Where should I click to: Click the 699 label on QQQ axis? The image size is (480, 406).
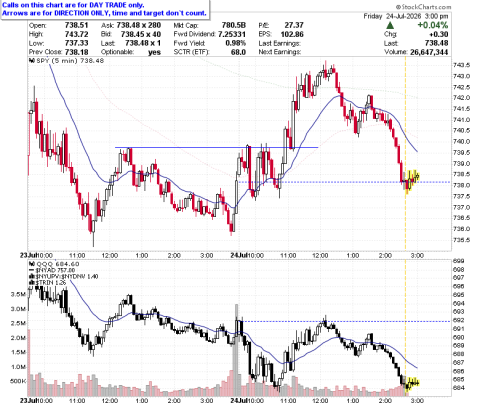(x=459, y=261)
